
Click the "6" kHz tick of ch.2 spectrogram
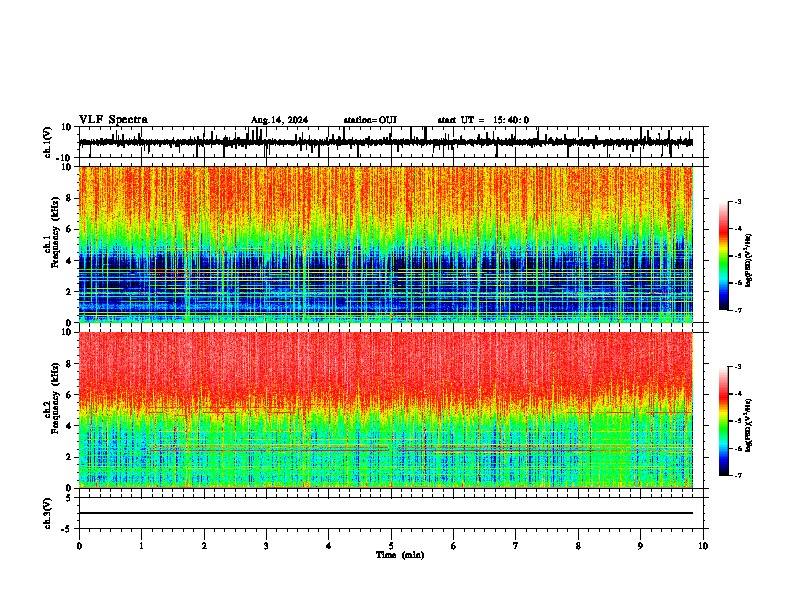70,395
